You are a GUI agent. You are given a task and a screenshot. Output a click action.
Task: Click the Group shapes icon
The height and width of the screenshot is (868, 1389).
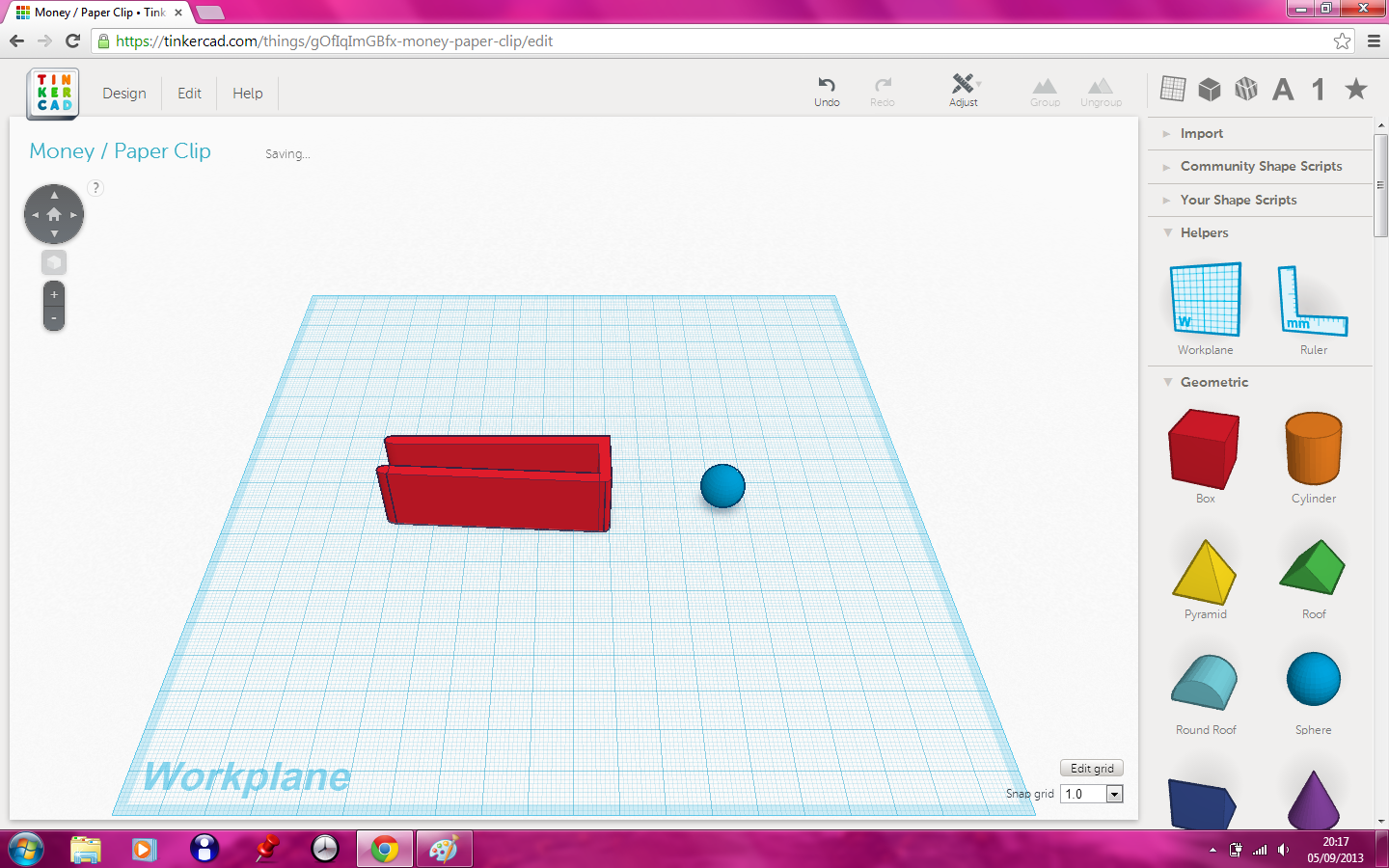tap(1045, 86)
